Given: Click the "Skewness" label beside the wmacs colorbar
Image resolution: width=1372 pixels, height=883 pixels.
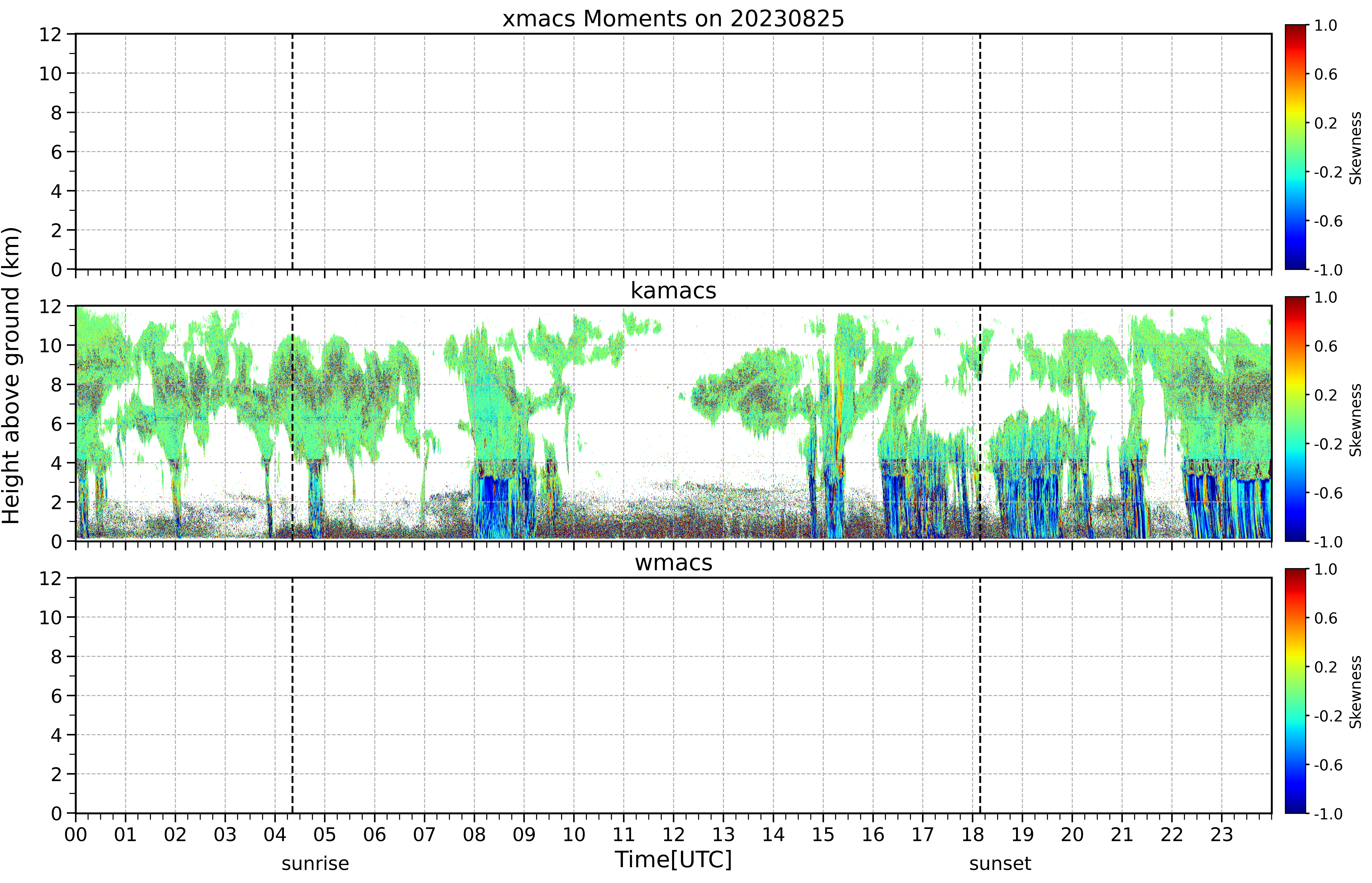Looking at the screenshot, I should point(1355,692).
